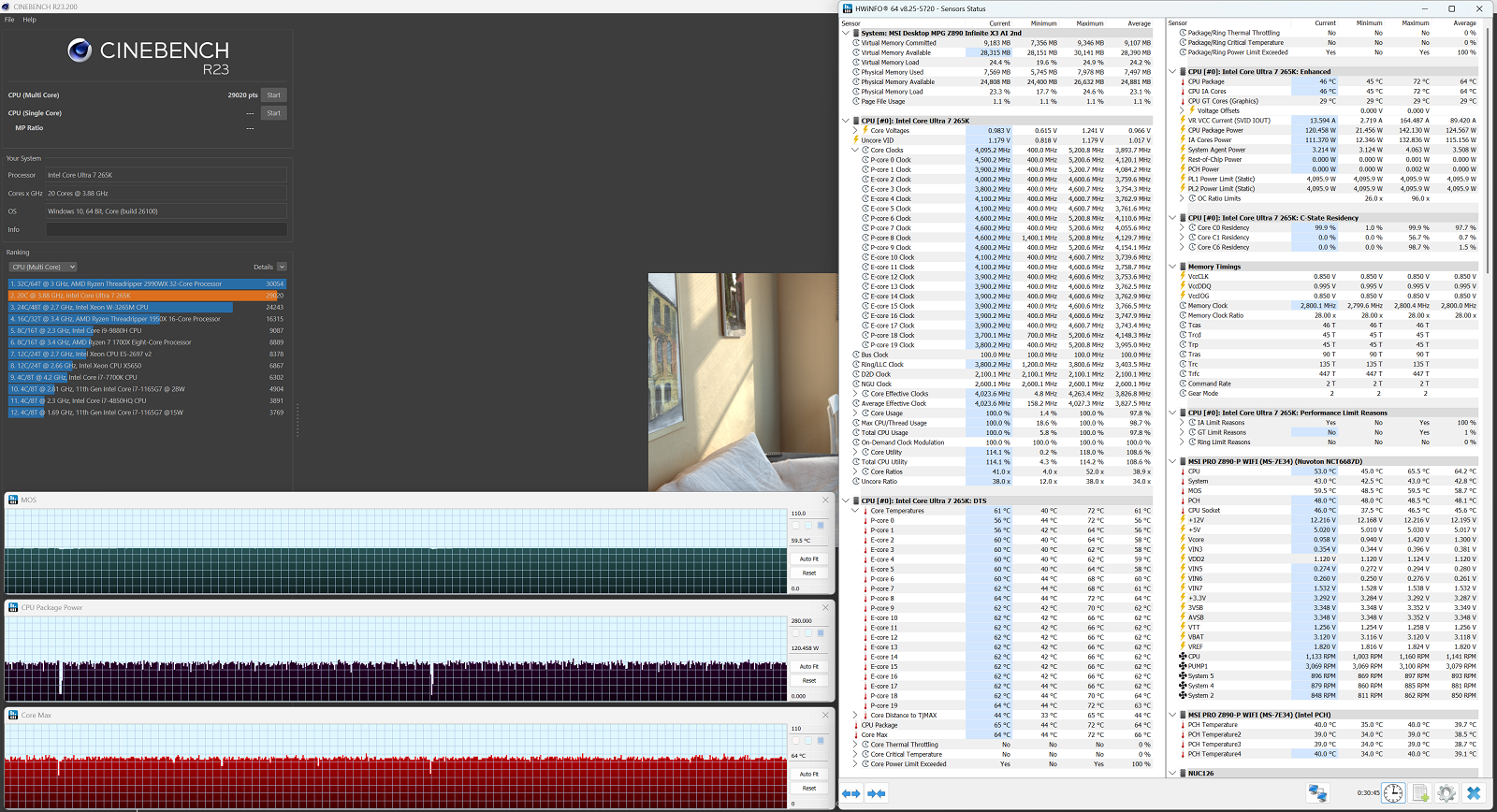Click the Maximum column header in right sensor pane

click(1416, 23)
